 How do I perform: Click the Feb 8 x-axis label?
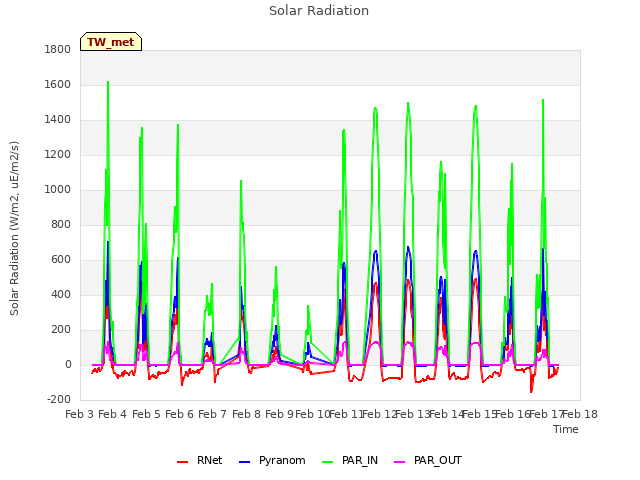pos(246,415)
